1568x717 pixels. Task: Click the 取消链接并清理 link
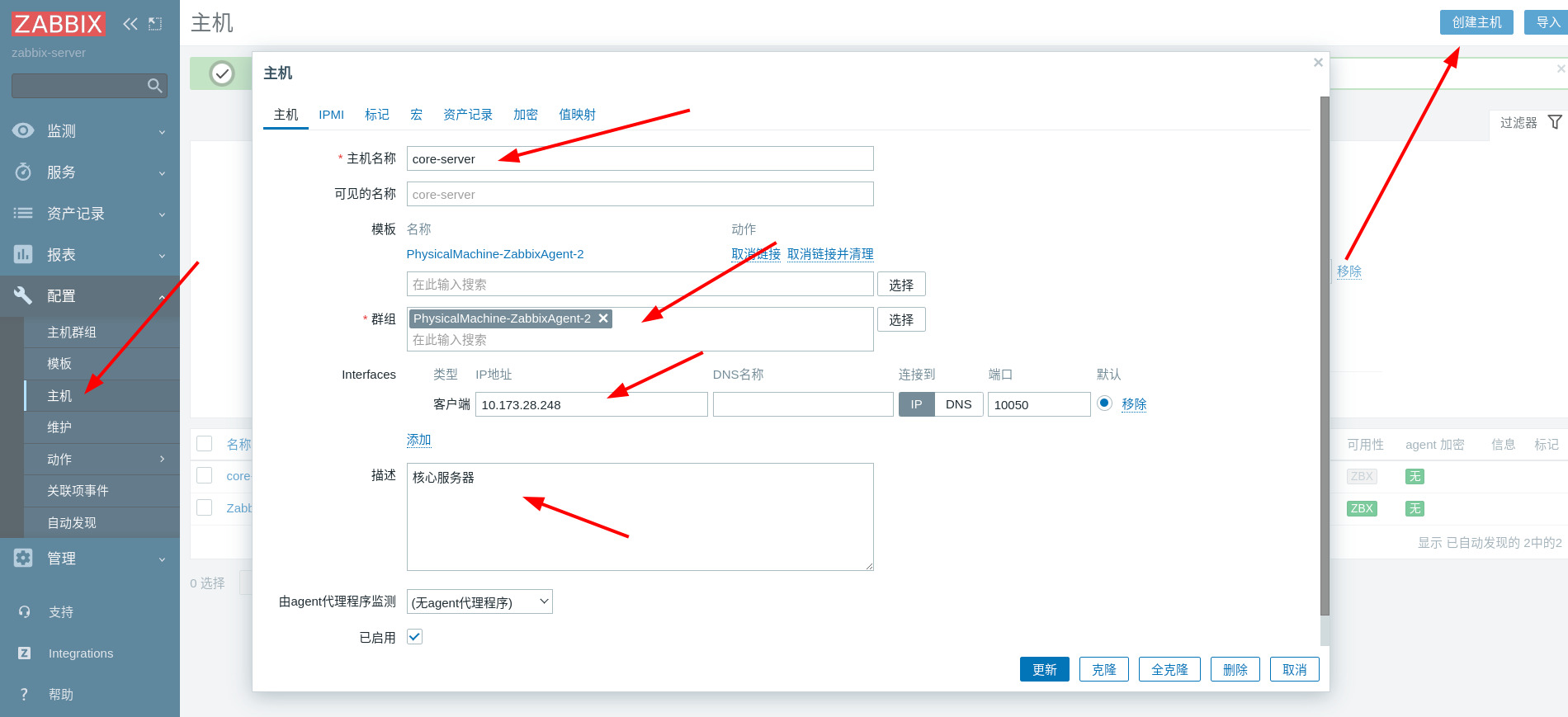[830, 254]
